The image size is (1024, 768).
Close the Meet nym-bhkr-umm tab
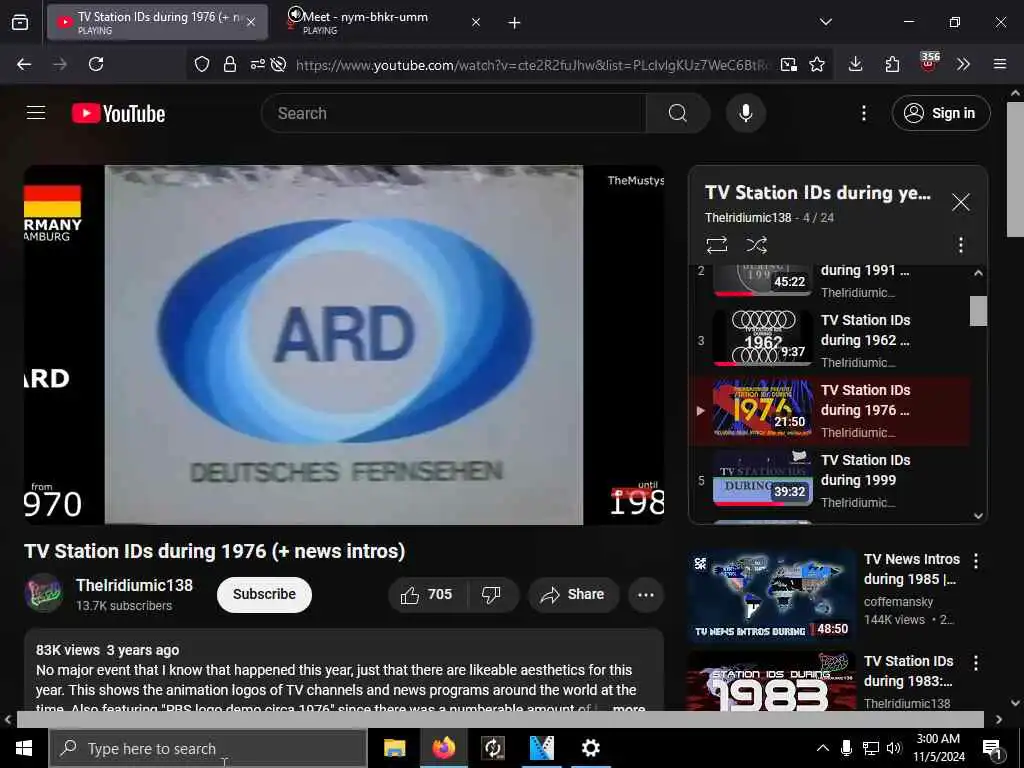475,22
